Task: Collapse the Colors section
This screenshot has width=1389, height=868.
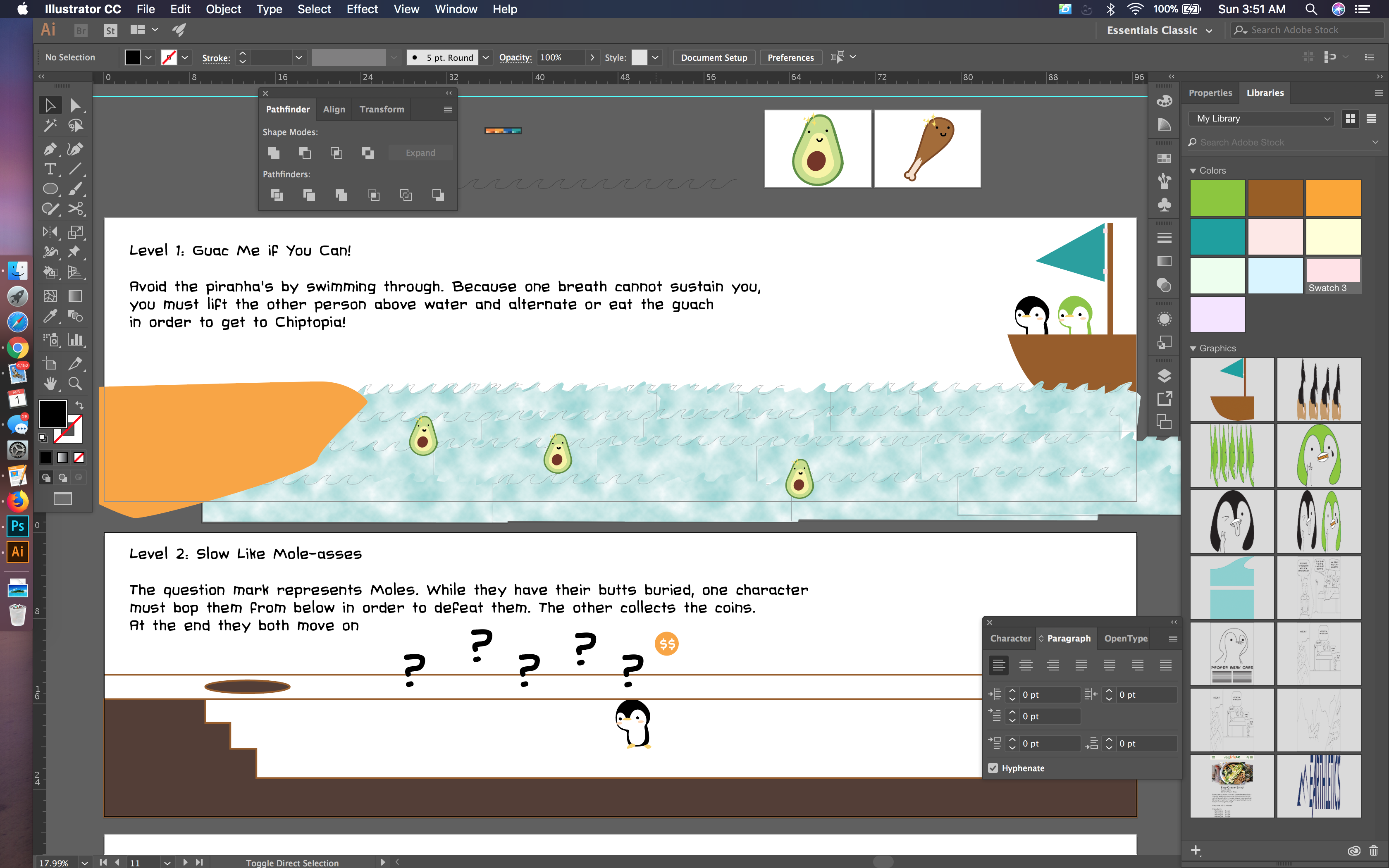Action: pos(1193,170)
